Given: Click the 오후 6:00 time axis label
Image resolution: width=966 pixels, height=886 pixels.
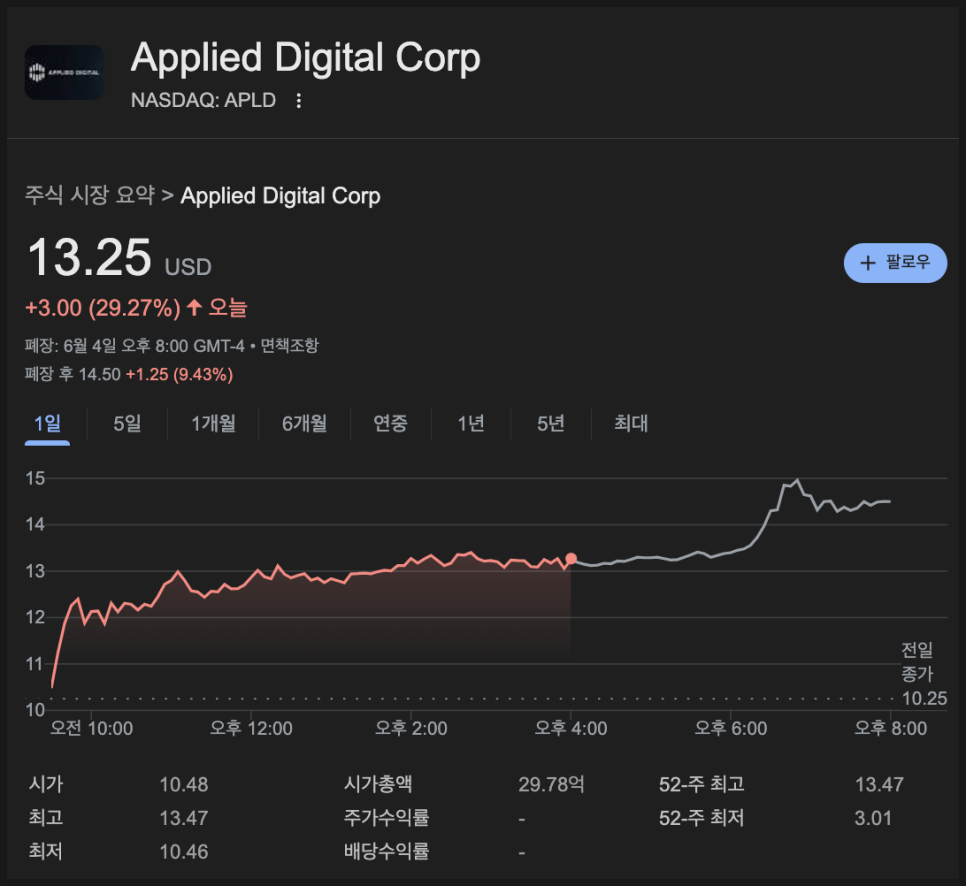Looking at the screenshot, I should point(731,729).
